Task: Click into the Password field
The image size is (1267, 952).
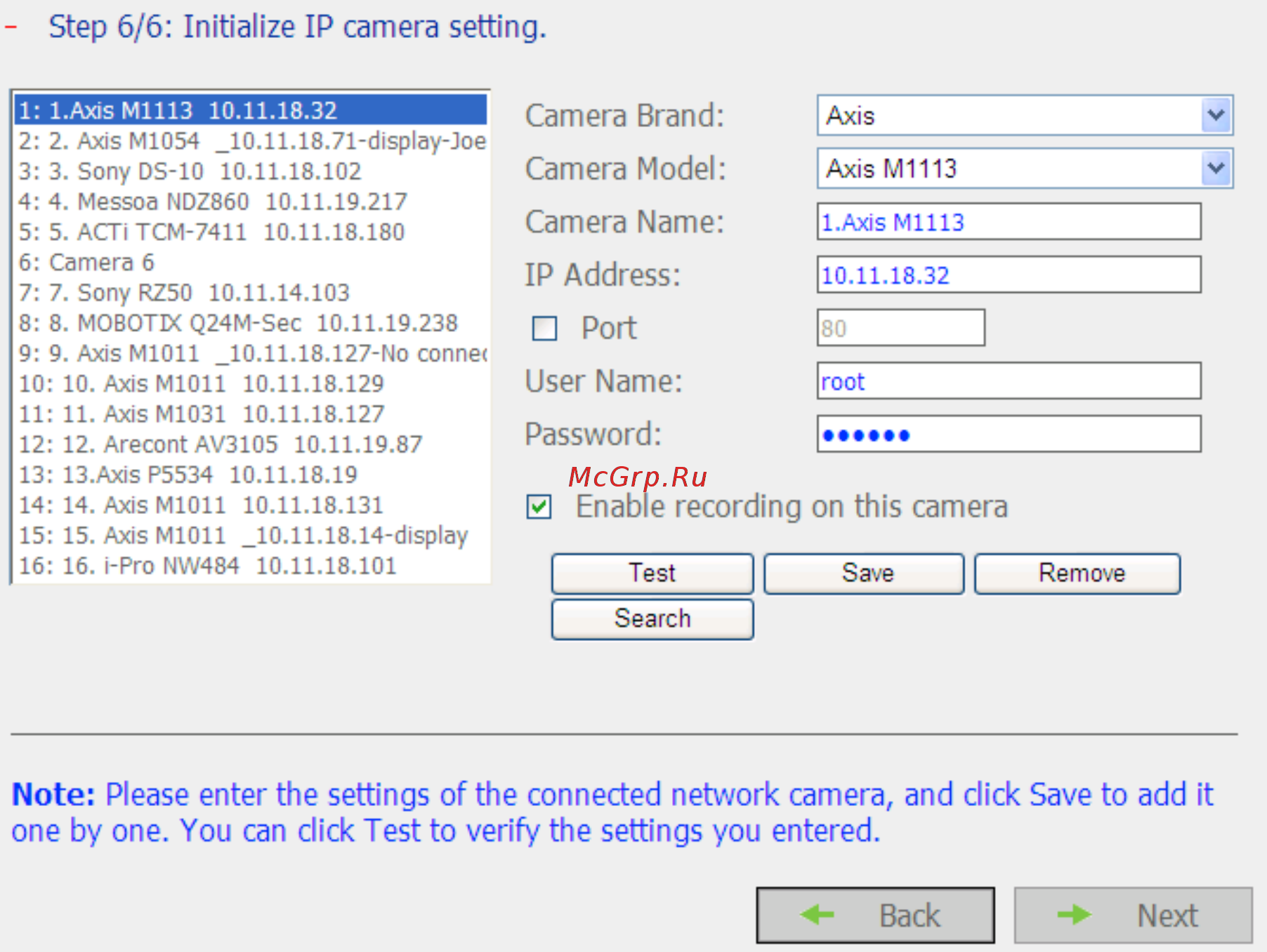Action: tap(1009, 434)
